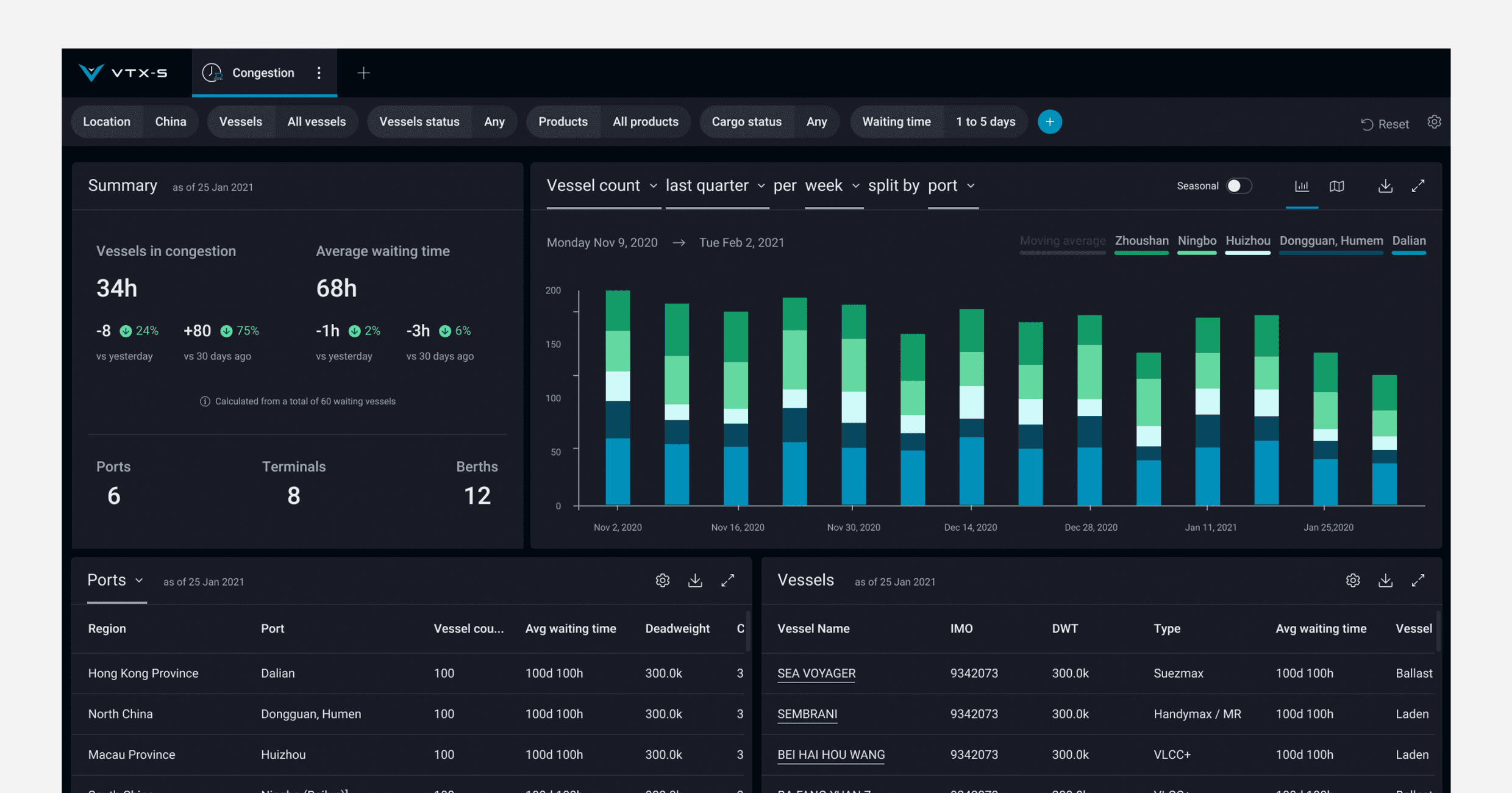
Task: Open Congestion tab options menu
Action: point(319,73)
